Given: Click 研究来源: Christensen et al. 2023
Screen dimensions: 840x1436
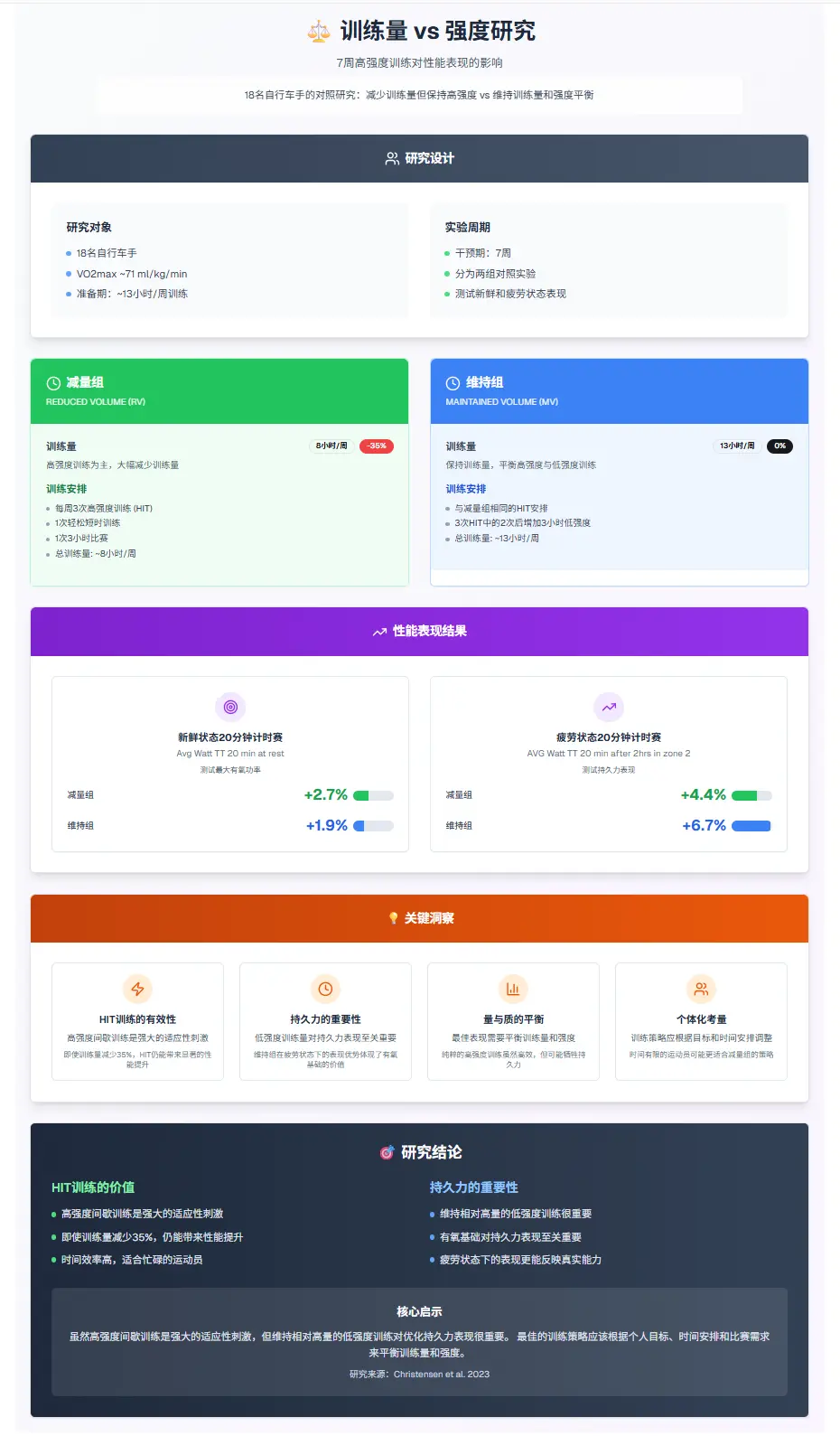Looking at the screenshot, I should point(419,1375).
